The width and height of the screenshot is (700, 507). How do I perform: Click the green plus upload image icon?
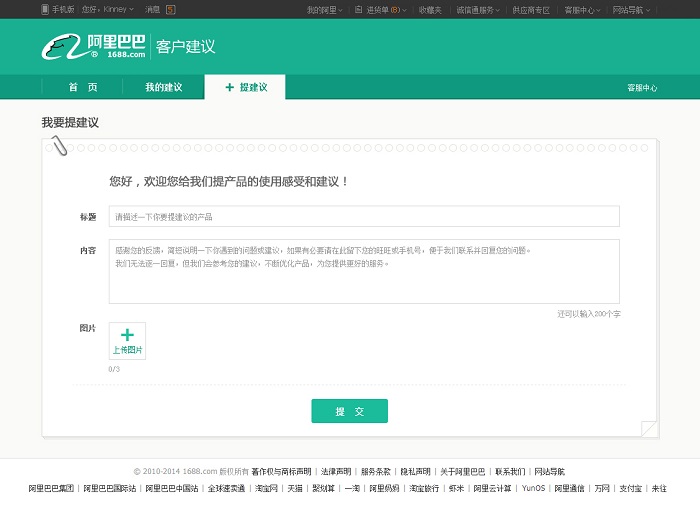127,336
